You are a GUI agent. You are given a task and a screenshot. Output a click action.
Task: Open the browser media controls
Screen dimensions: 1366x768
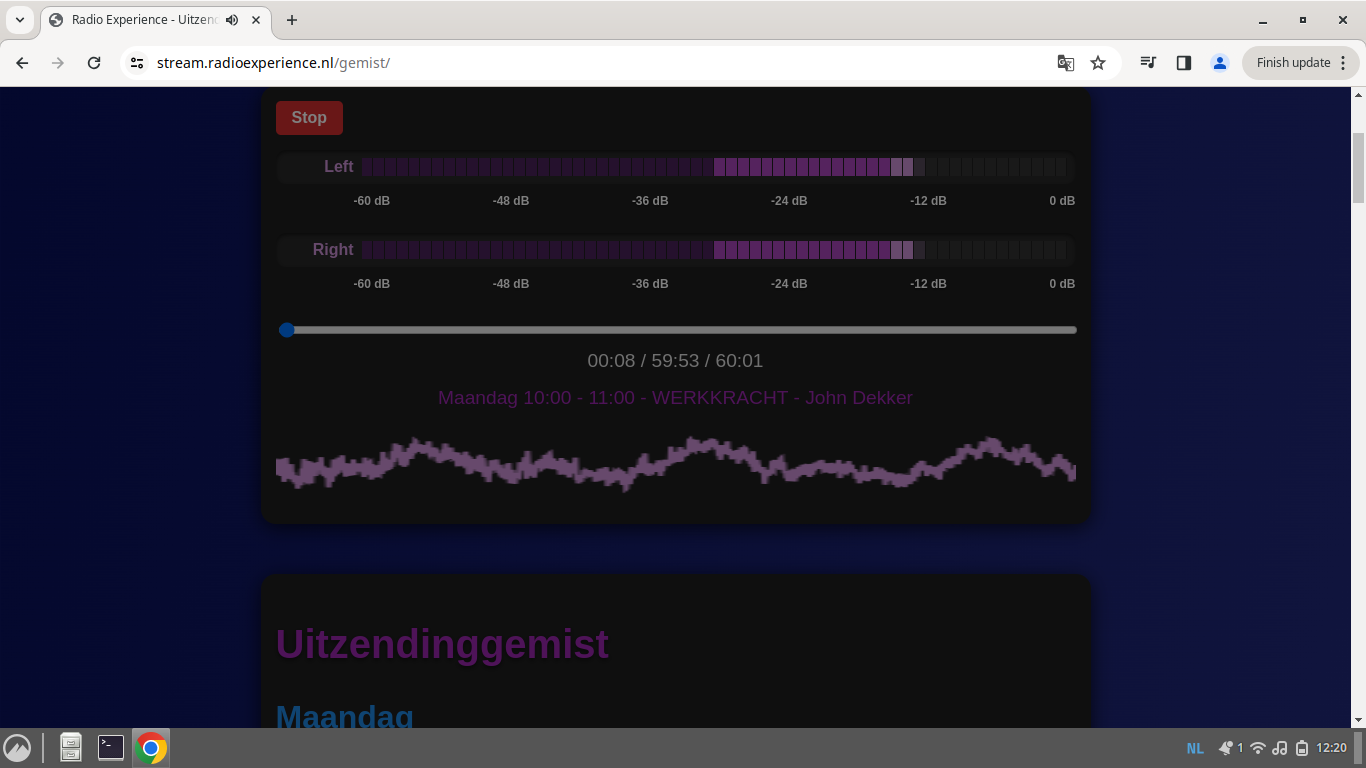pyautogui.click(x=1148, y=62)
